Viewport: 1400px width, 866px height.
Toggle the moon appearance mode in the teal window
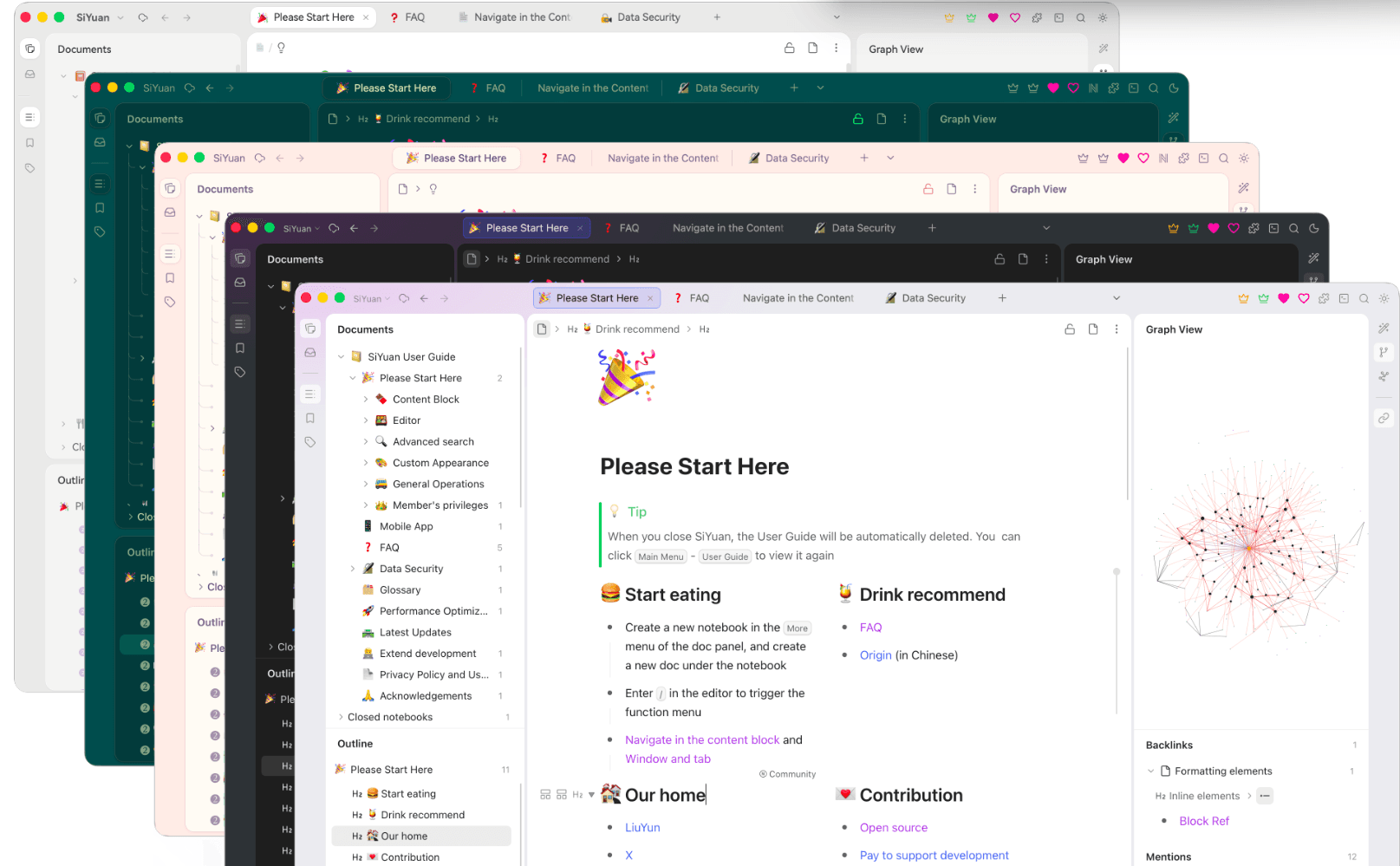1174,88
